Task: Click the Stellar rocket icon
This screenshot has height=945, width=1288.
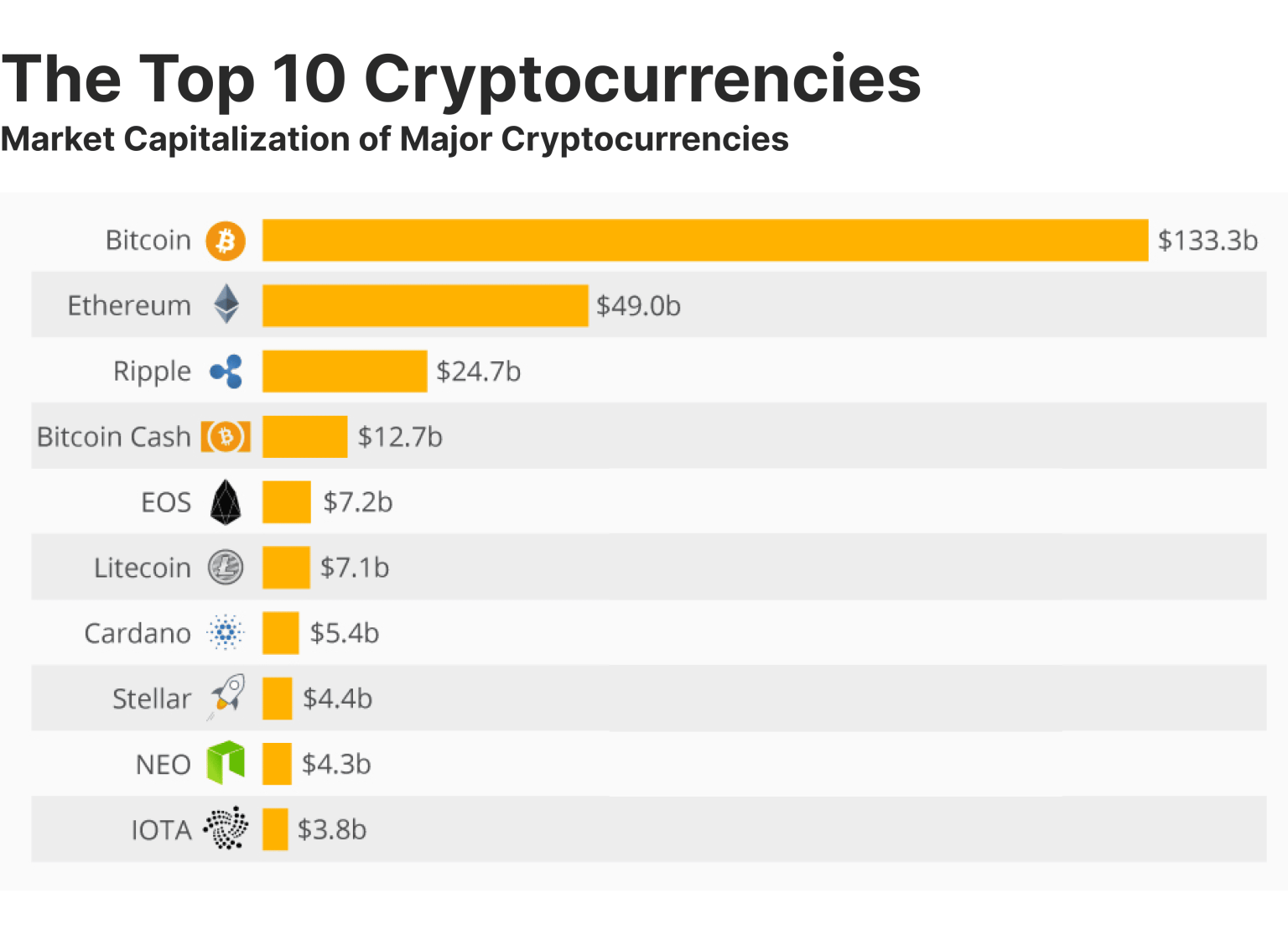Action: (x=226, y=698)
